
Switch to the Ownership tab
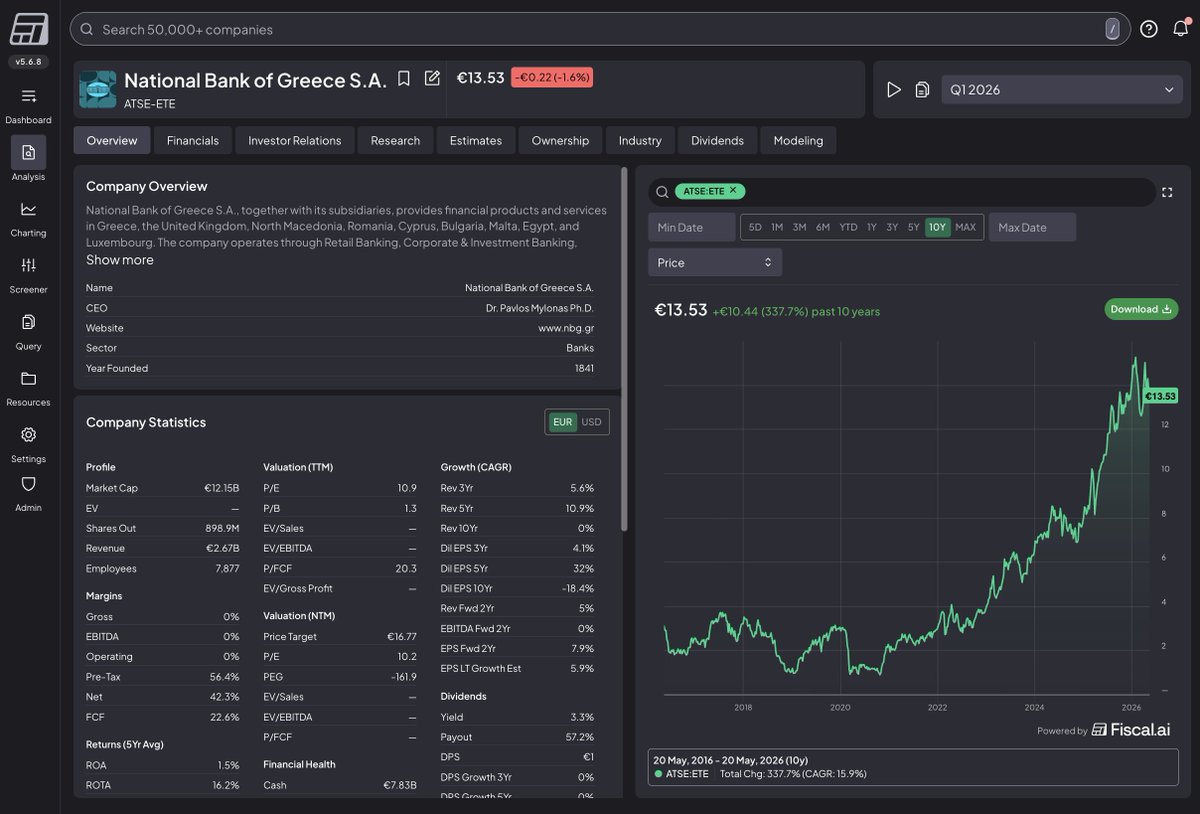[561, 141]
